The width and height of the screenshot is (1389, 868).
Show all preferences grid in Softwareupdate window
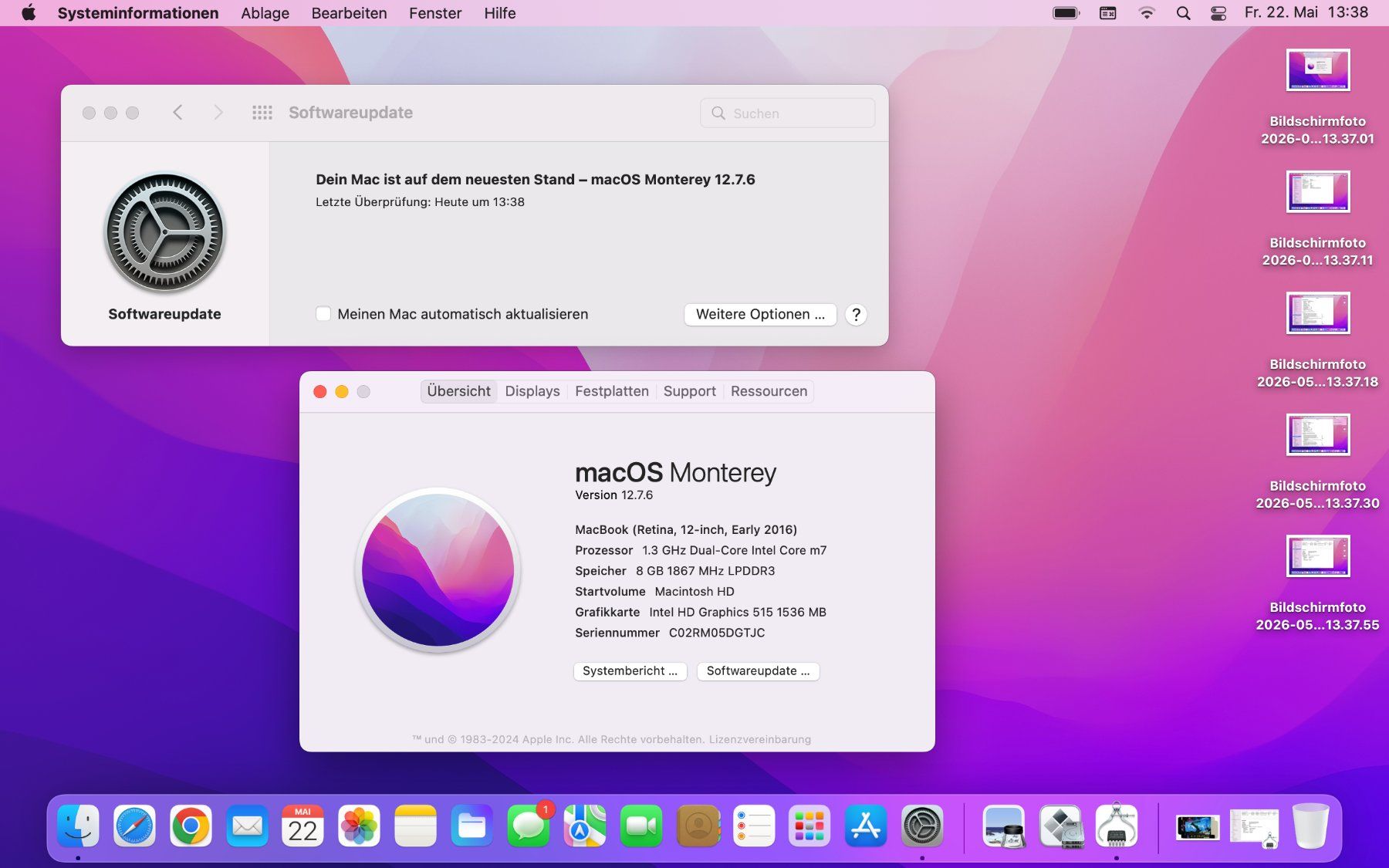262,113
